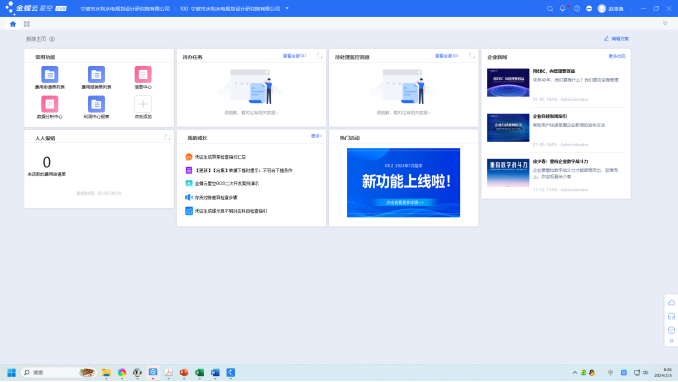Open the notification bell
678x382 pixels.
563,9
